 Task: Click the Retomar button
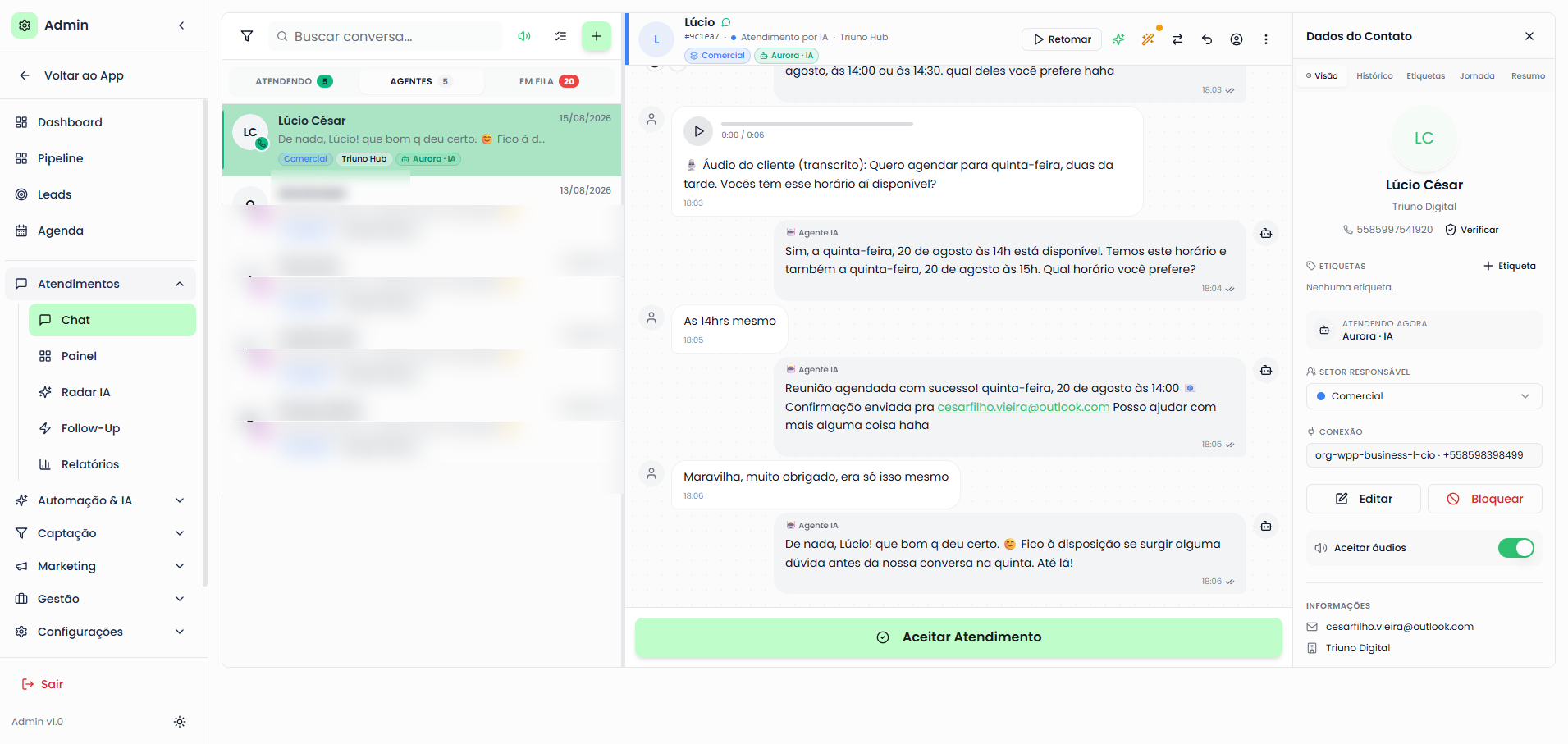pyautogui.click(x=1062, y=39)
